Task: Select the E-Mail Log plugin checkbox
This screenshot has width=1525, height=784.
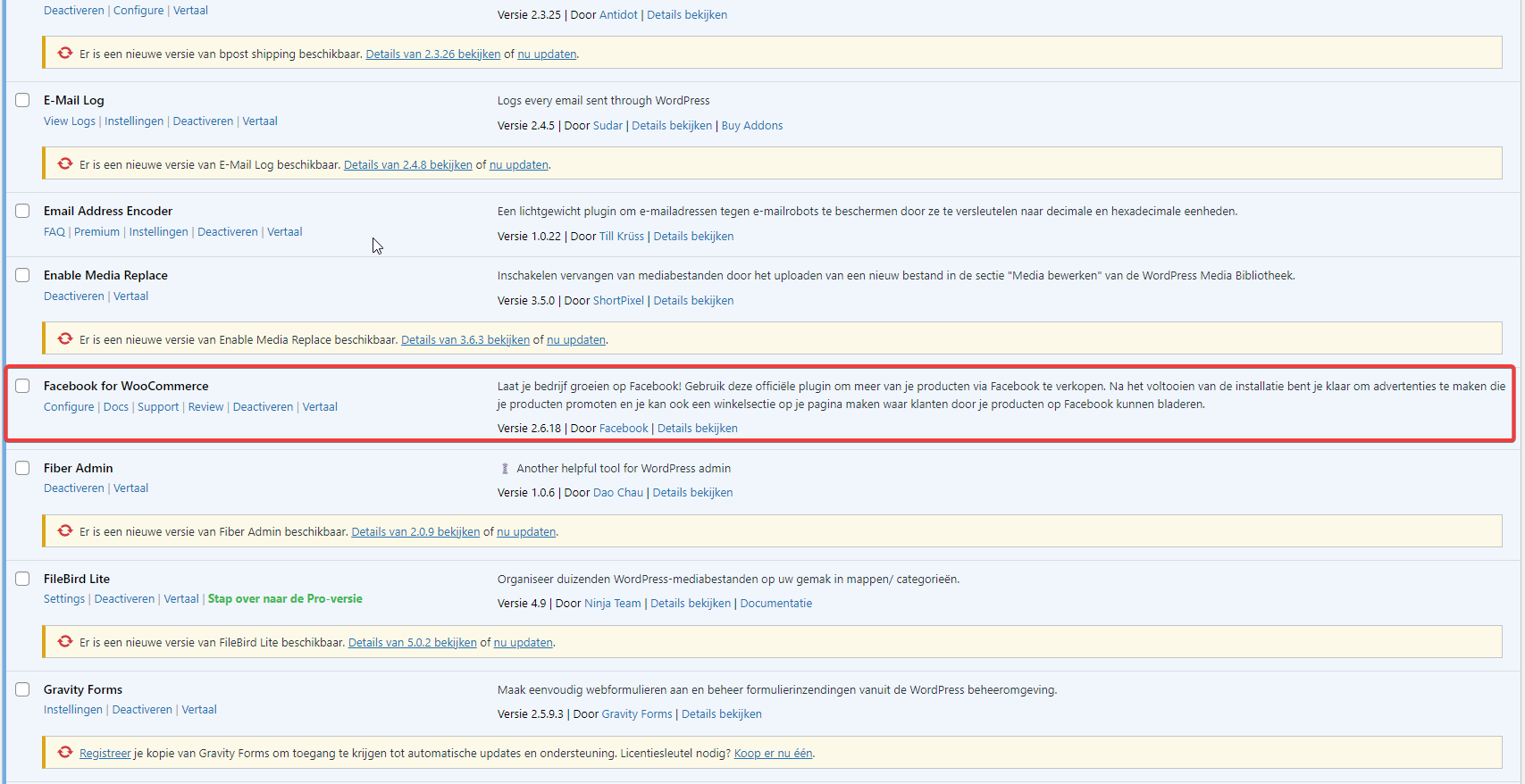Action: 22,100
